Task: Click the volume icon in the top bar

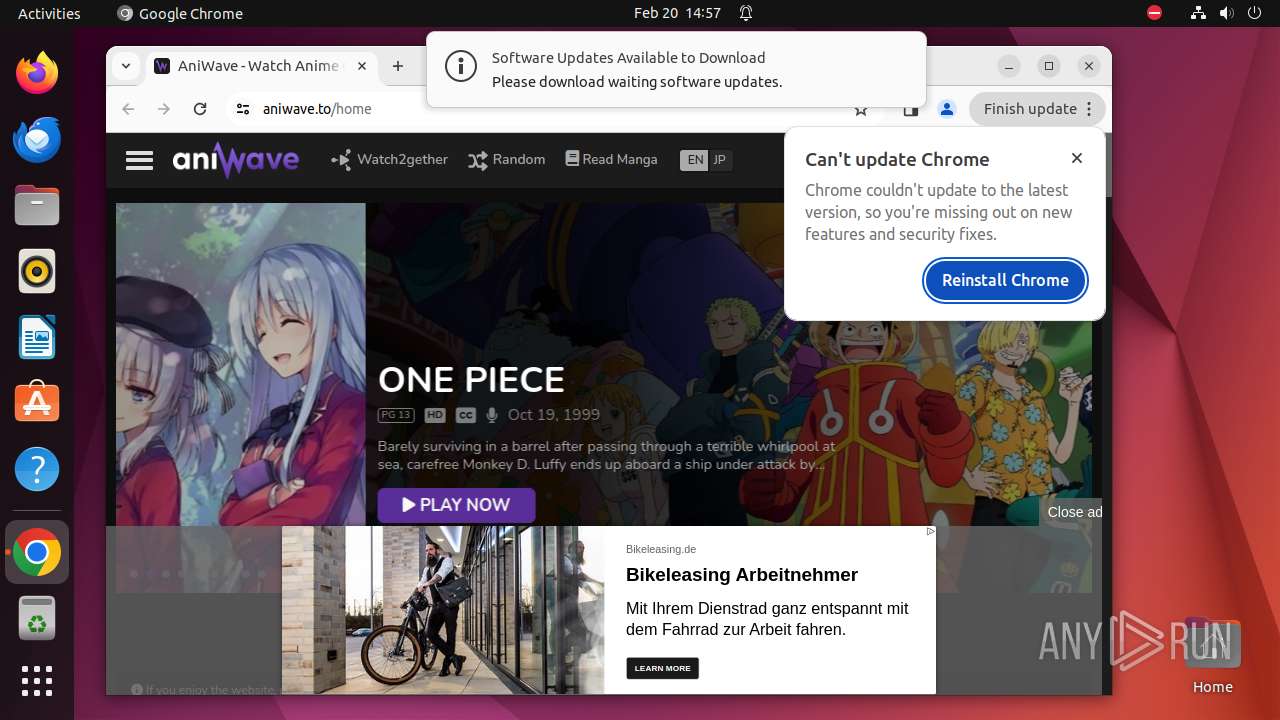Action: click(x=1227, y=13)
